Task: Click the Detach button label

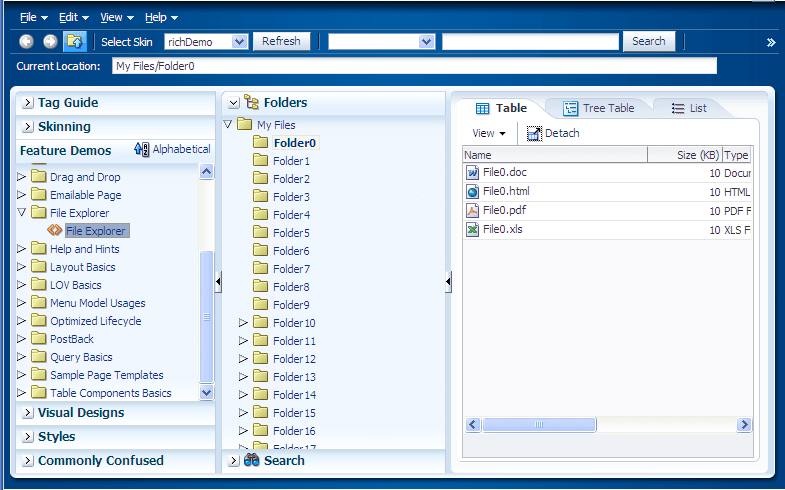Action: pyautogui.click(x=562, y=133)
